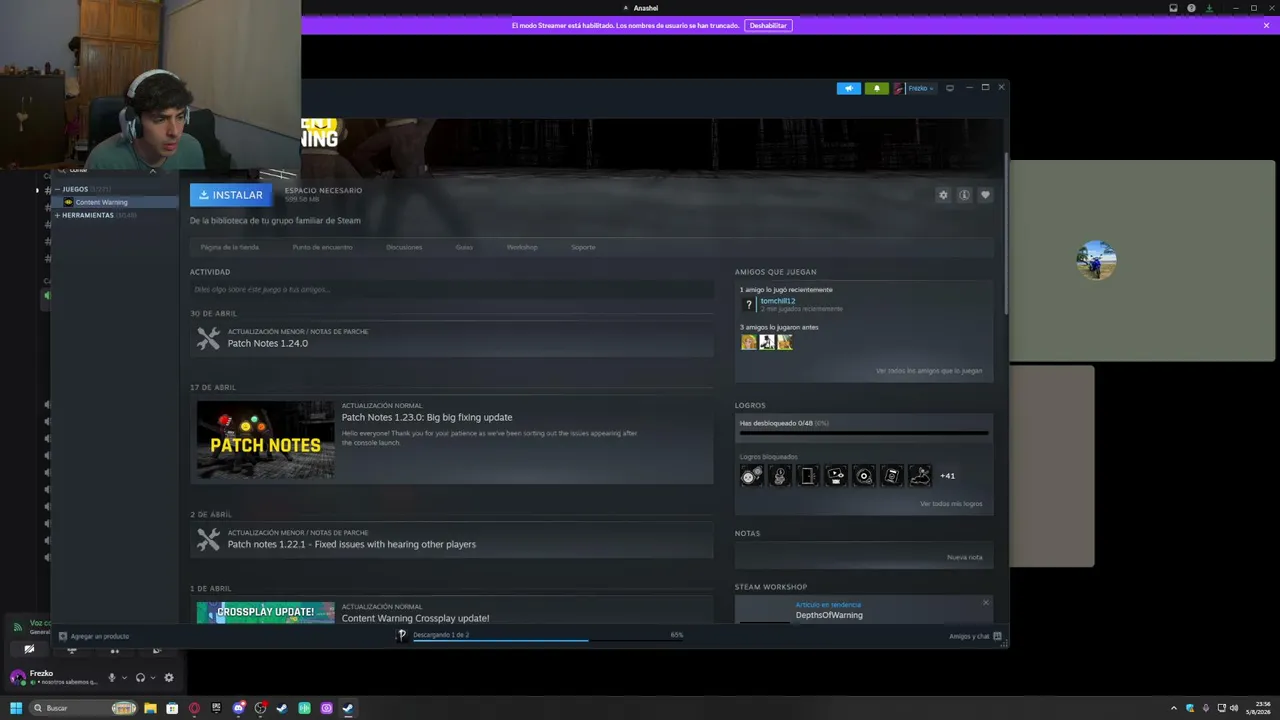Click Windows taskbar Buscar search box
The image size is (1280, 720).
(x=84, y=708)
